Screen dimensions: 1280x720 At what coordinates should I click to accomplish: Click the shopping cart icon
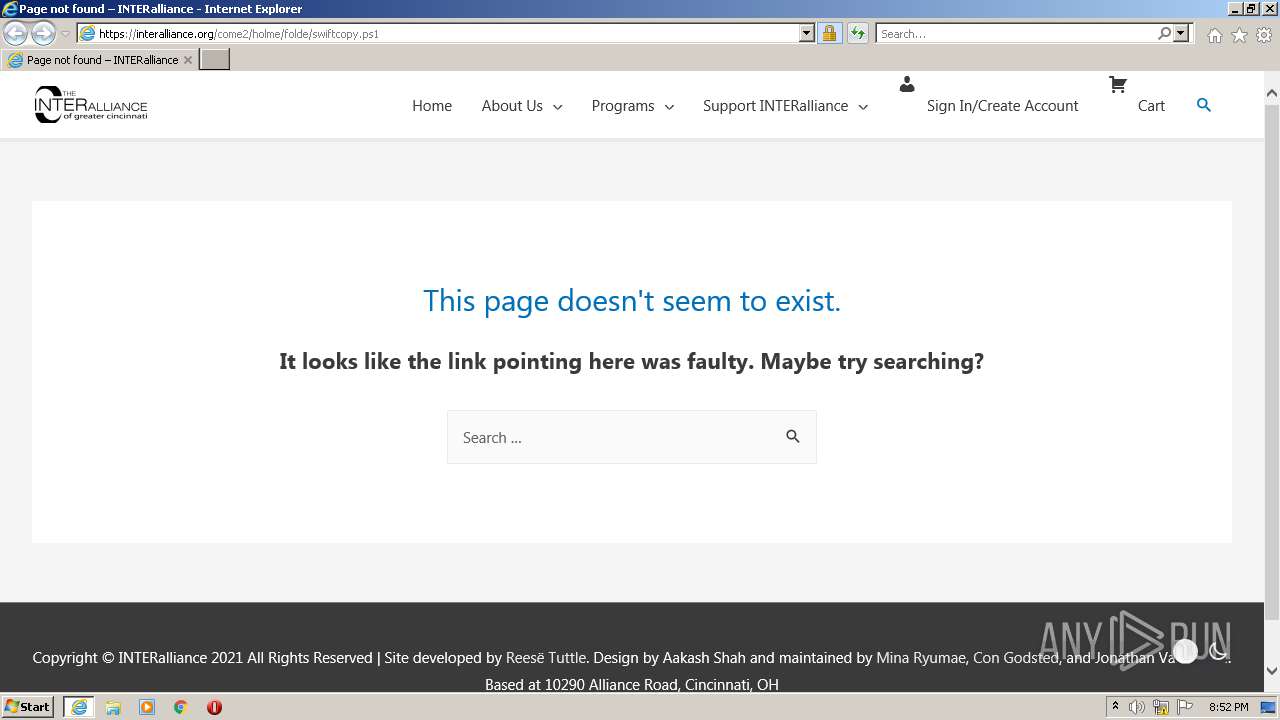point(1118,85)
